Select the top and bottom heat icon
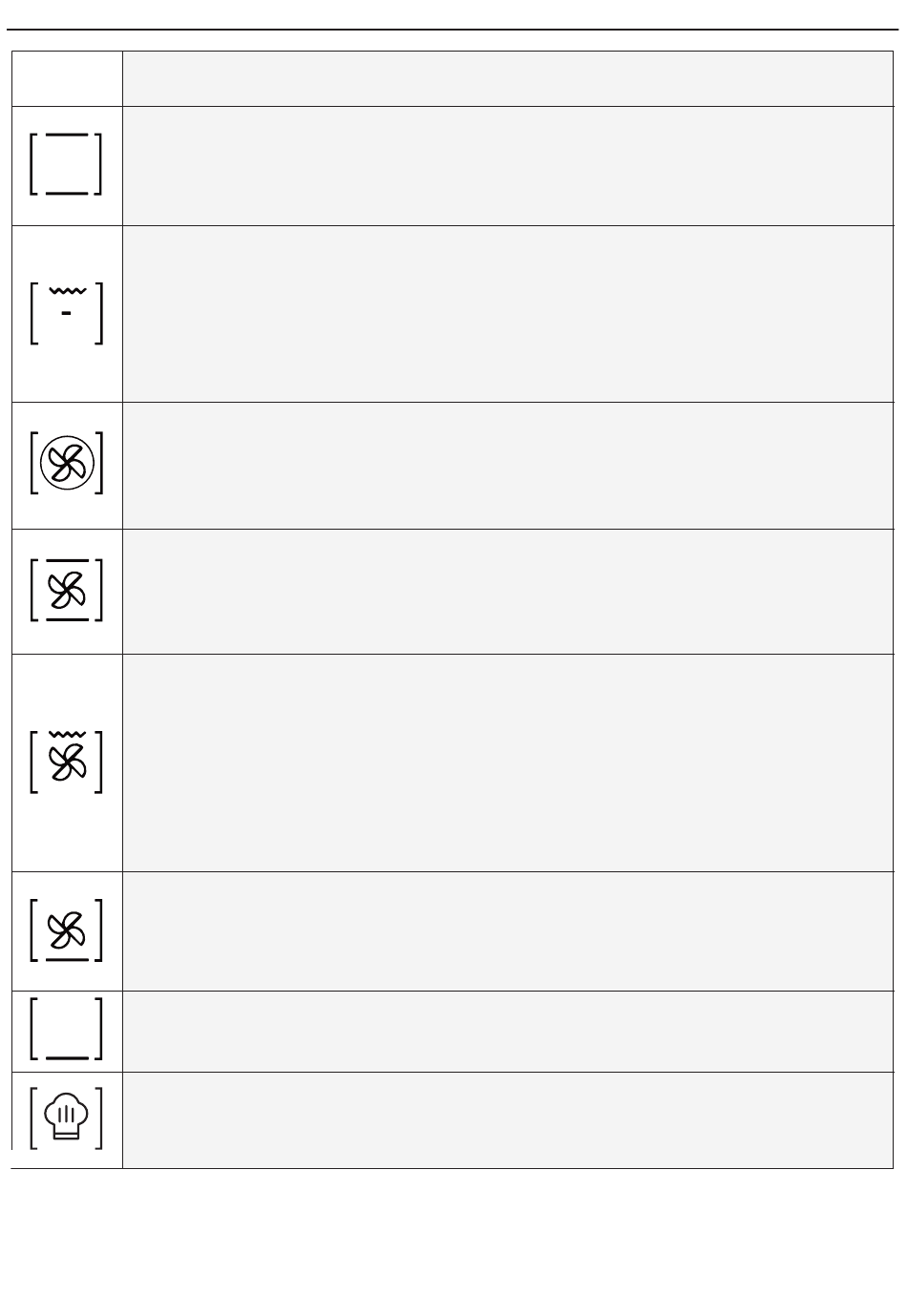Viewport: 907px width, 1316px height. tap(66, 164)
